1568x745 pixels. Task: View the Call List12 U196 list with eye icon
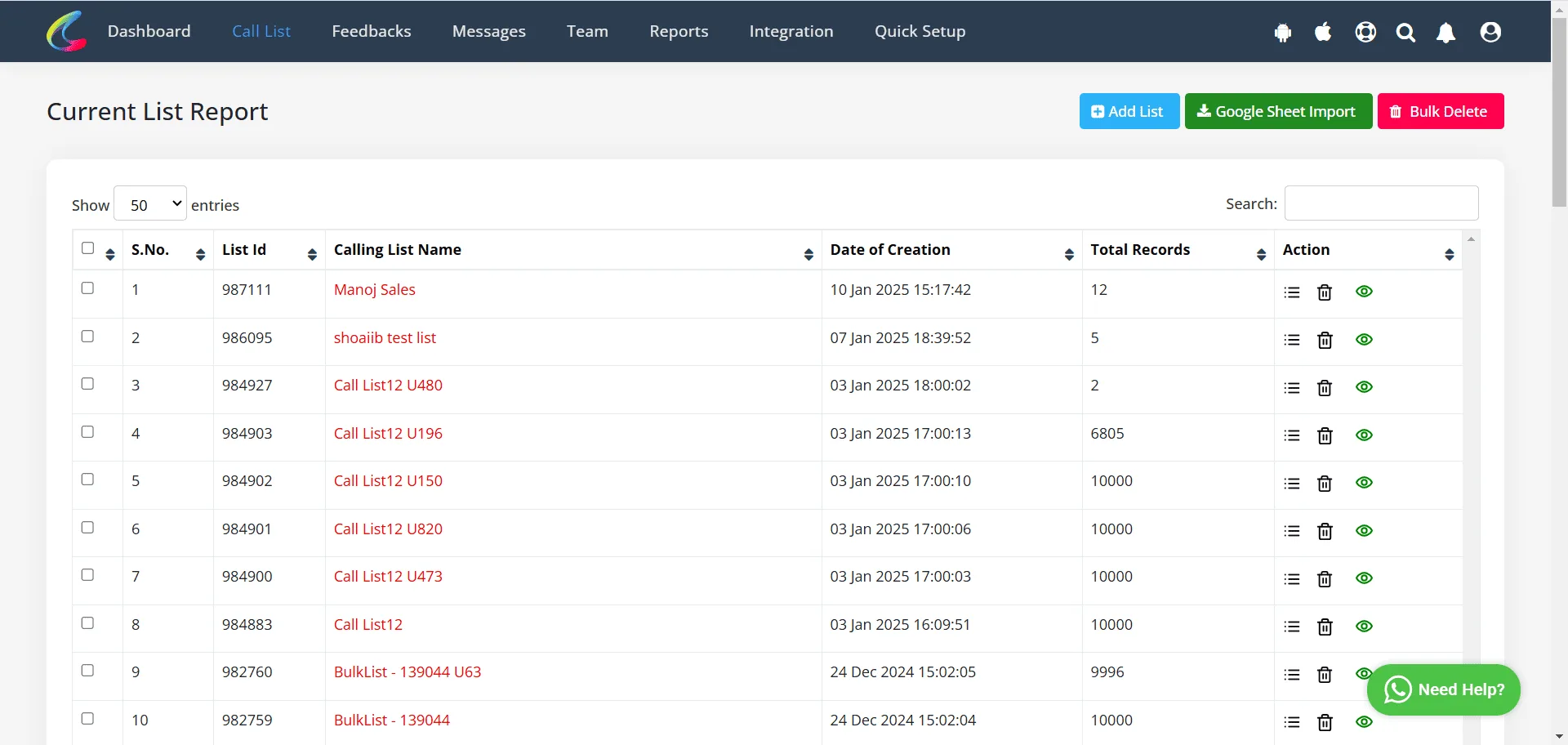(x=1364, y=435)
